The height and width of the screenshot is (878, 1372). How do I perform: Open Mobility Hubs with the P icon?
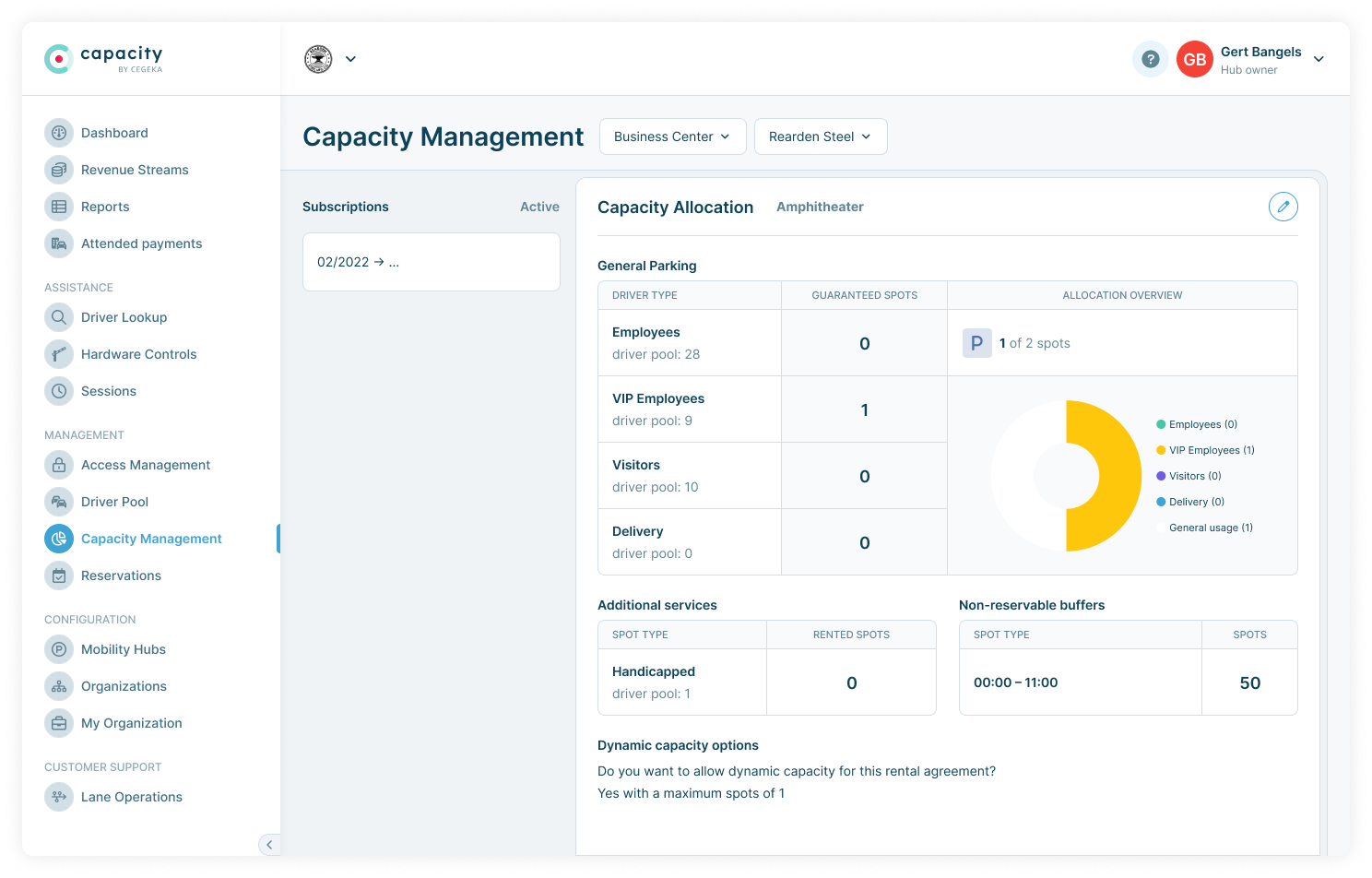point(59,649)
